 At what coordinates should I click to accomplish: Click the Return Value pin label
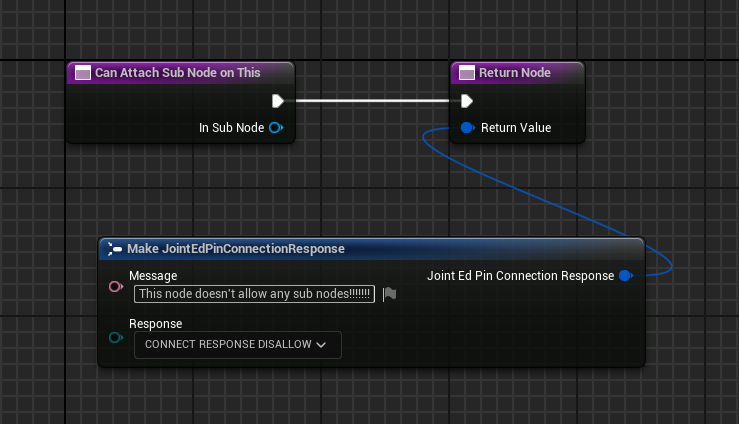[515, 128]
